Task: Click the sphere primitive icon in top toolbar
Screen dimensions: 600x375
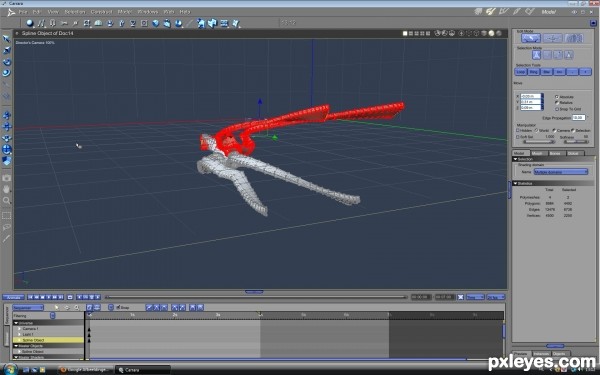Action: (30, 23)
